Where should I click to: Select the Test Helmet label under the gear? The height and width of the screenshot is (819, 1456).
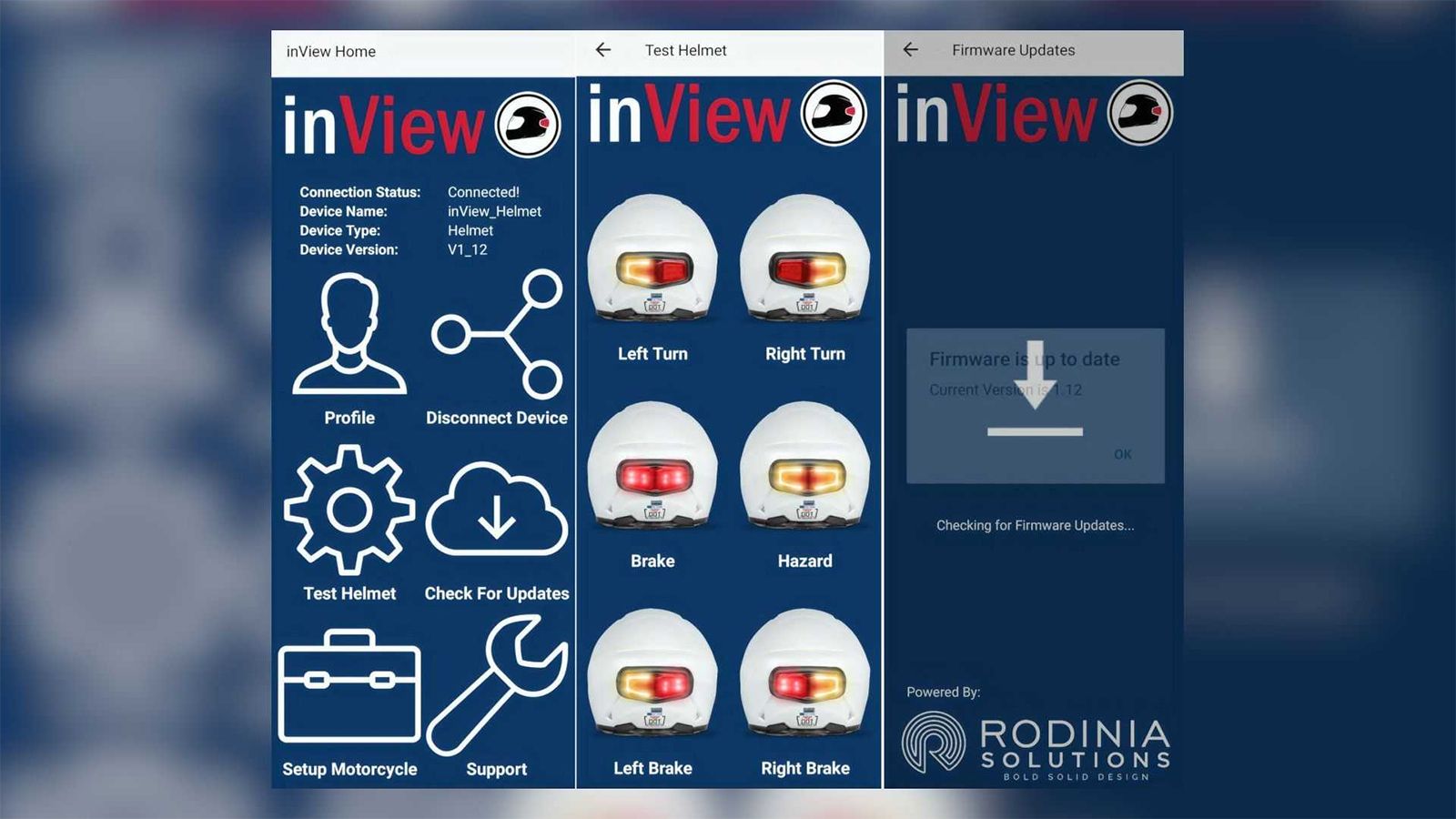349,593
